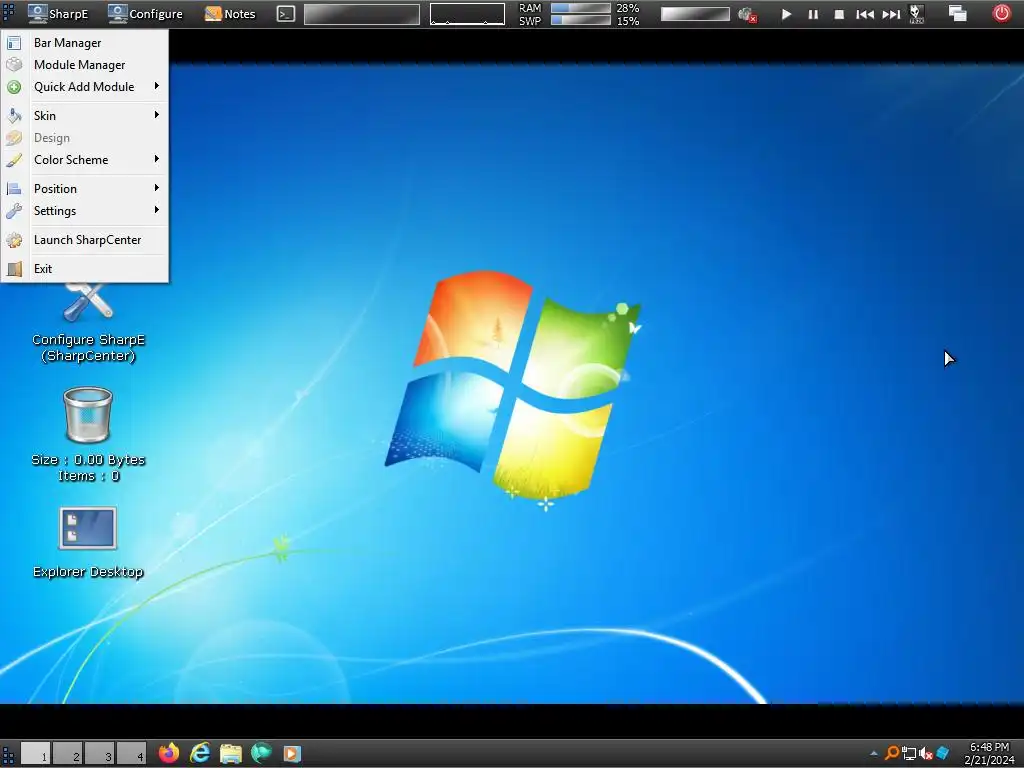Click the orange magnifier tray icon

(891, 754)
